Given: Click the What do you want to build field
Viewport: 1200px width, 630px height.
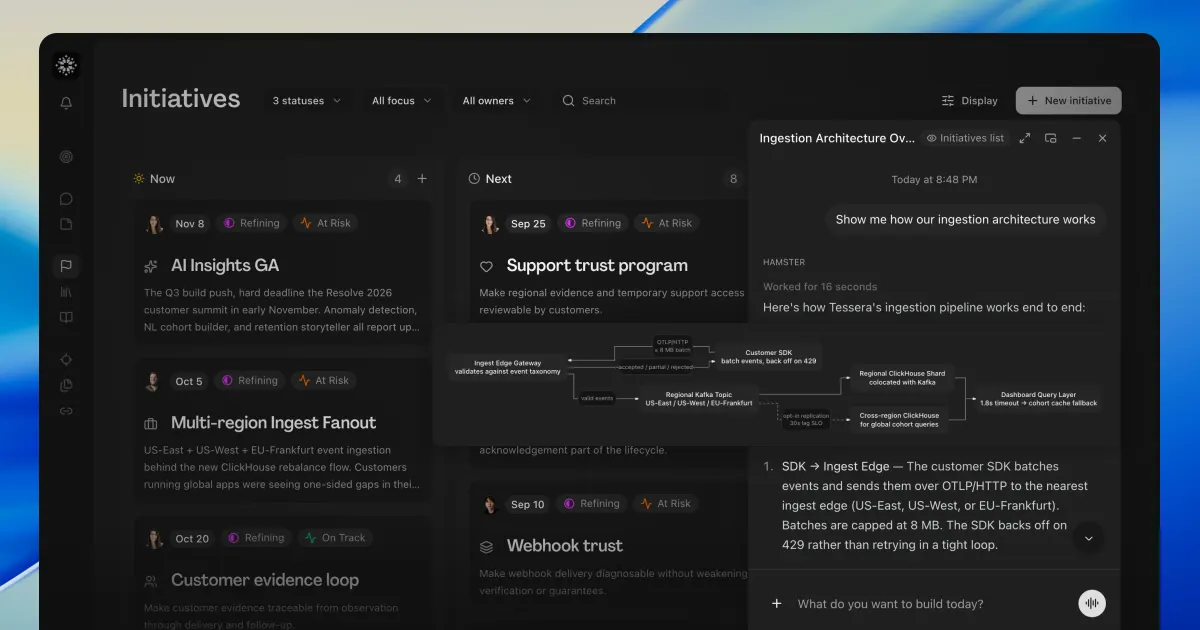Looking at the screenshot, I should [x=925, y=604].
